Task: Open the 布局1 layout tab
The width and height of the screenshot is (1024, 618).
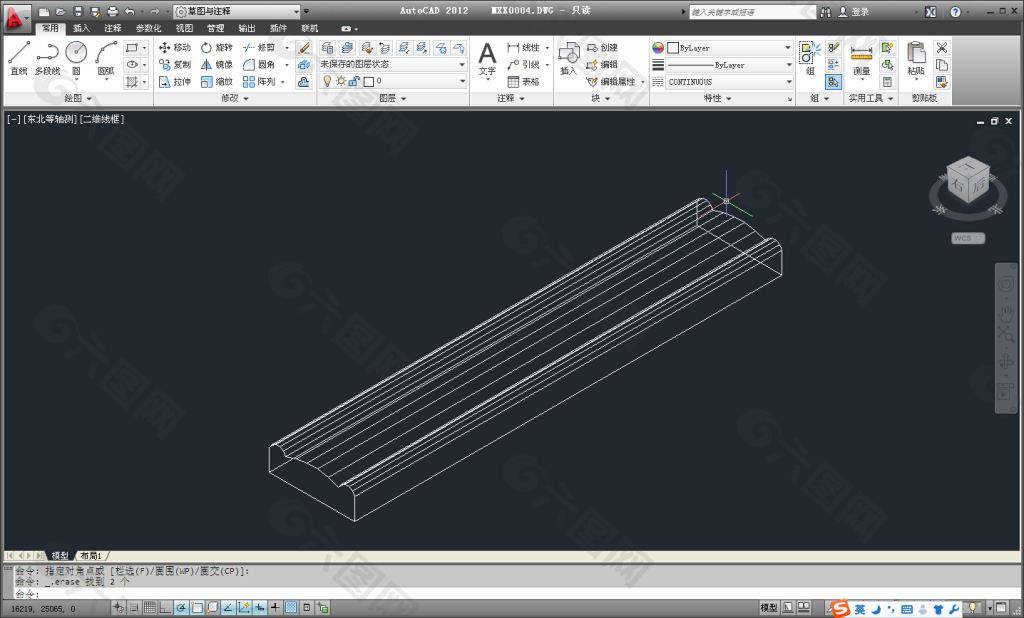Action: (x=92, y=555)
